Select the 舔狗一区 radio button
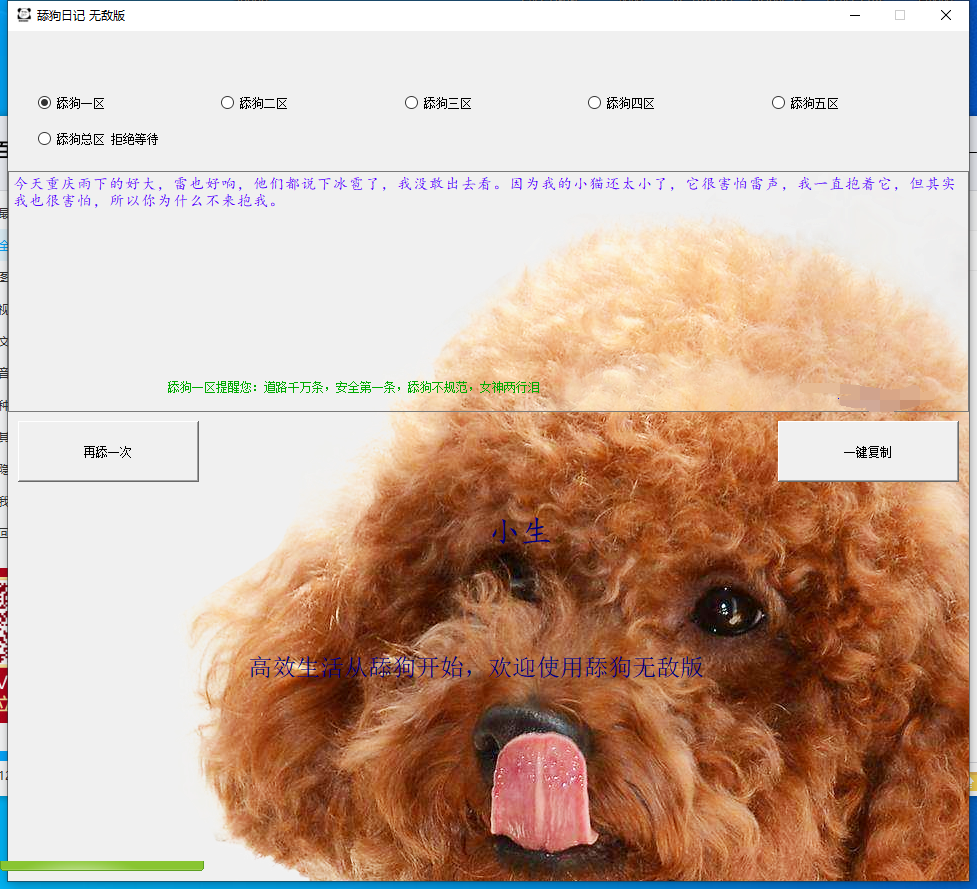This screenshot has height=889, width=977. pos(44,102)
